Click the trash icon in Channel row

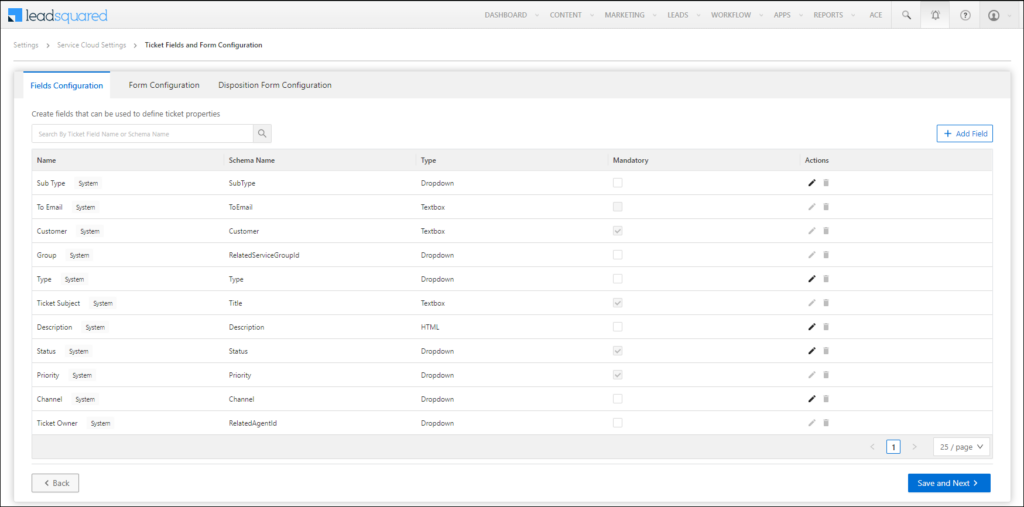[x=825, y=399]
